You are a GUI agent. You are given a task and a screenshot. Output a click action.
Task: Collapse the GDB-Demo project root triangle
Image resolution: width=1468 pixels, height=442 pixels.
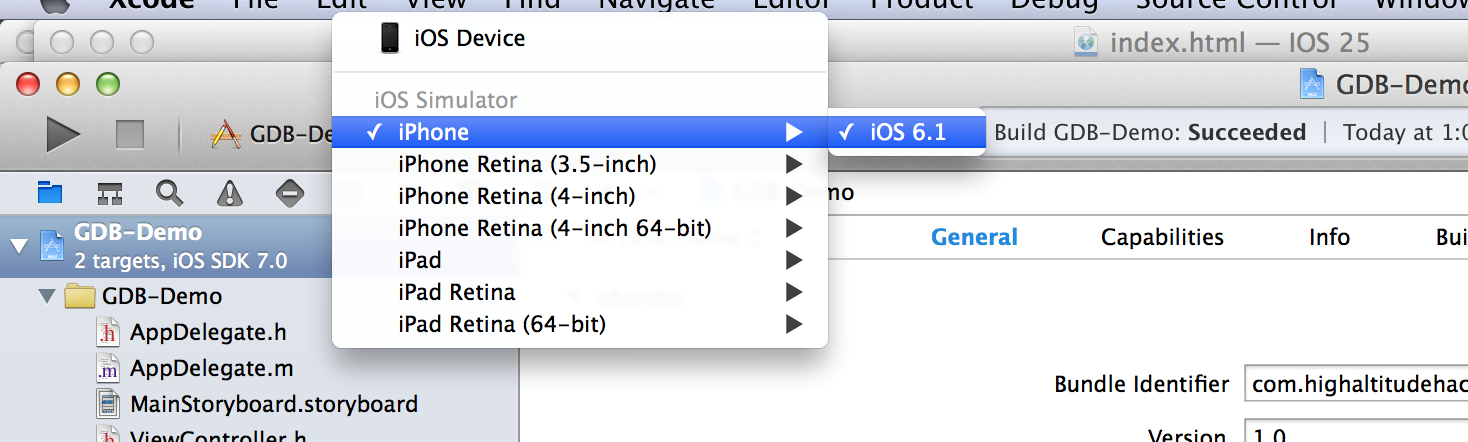[18, 246]
